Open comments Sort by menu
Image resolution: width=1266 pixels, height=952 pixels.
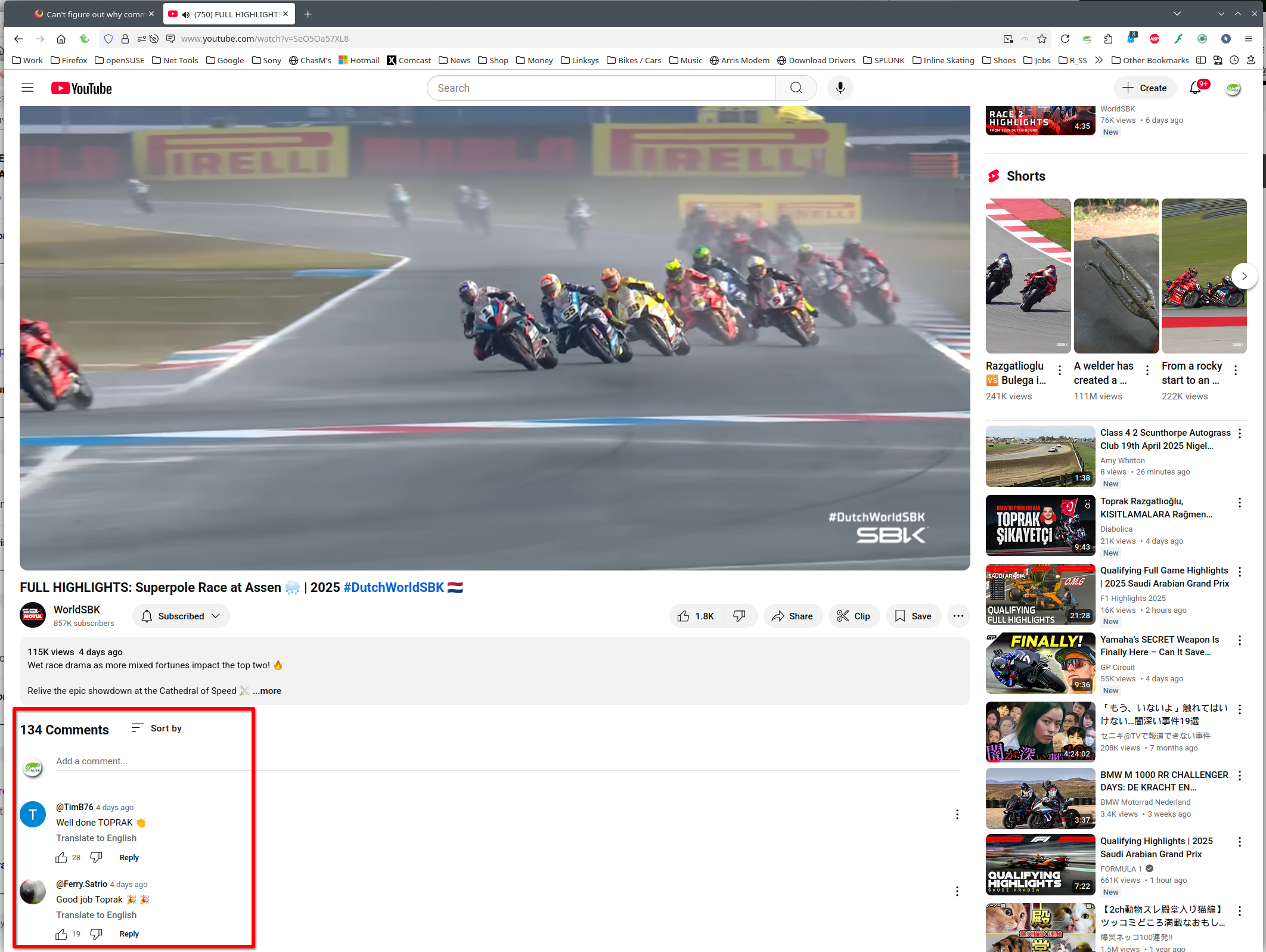[x=157, y=728]
